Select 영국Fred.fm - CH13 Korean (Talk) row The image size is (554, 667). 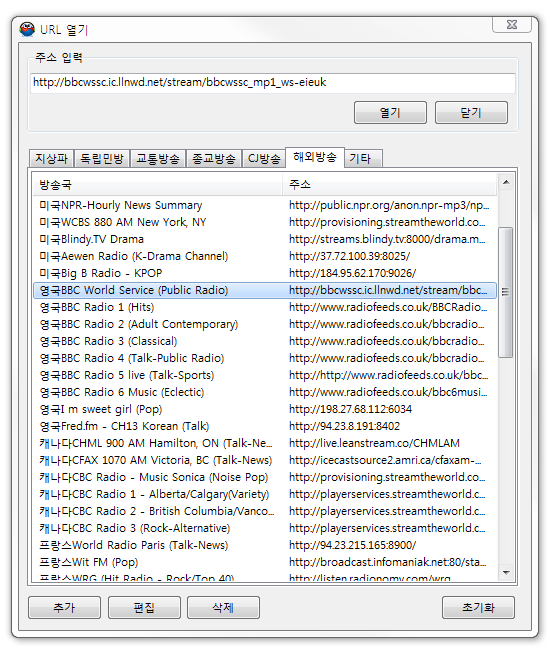[265, 427]
